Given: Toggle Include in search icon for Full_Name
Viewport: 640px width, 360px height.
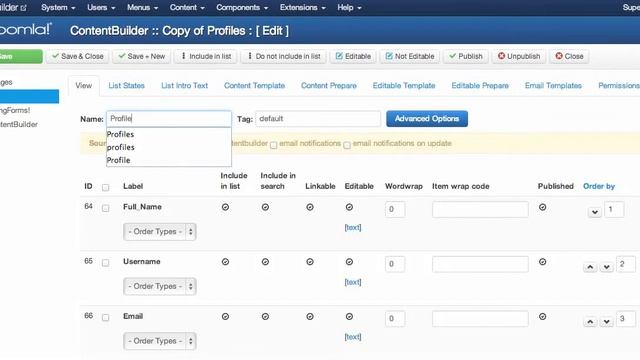Looking at the screenshot, I should coord(265,207).
